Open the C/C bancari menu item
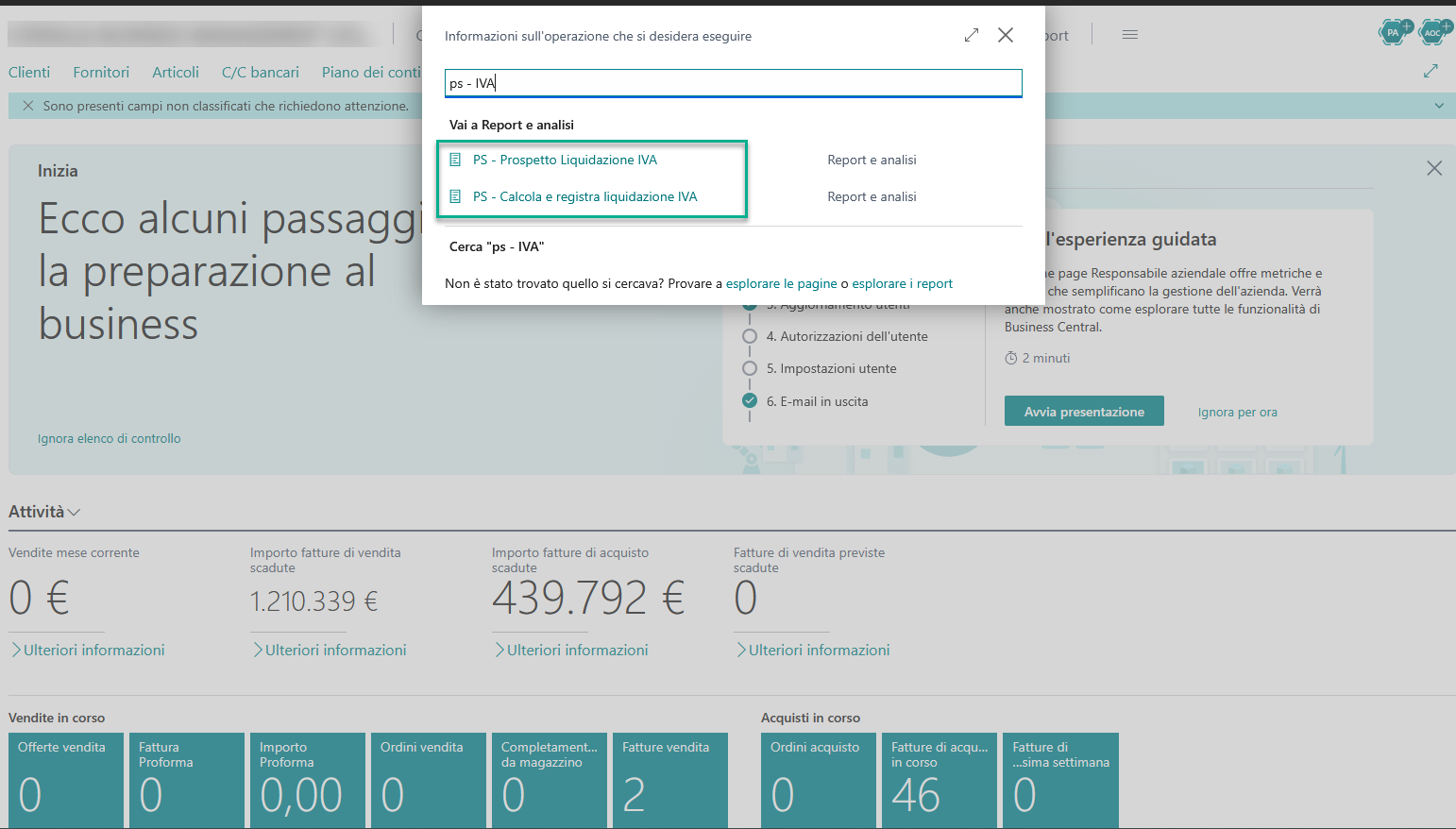Image resolution: width=1456 pixels, height=829 pixels. pos(261,72)
